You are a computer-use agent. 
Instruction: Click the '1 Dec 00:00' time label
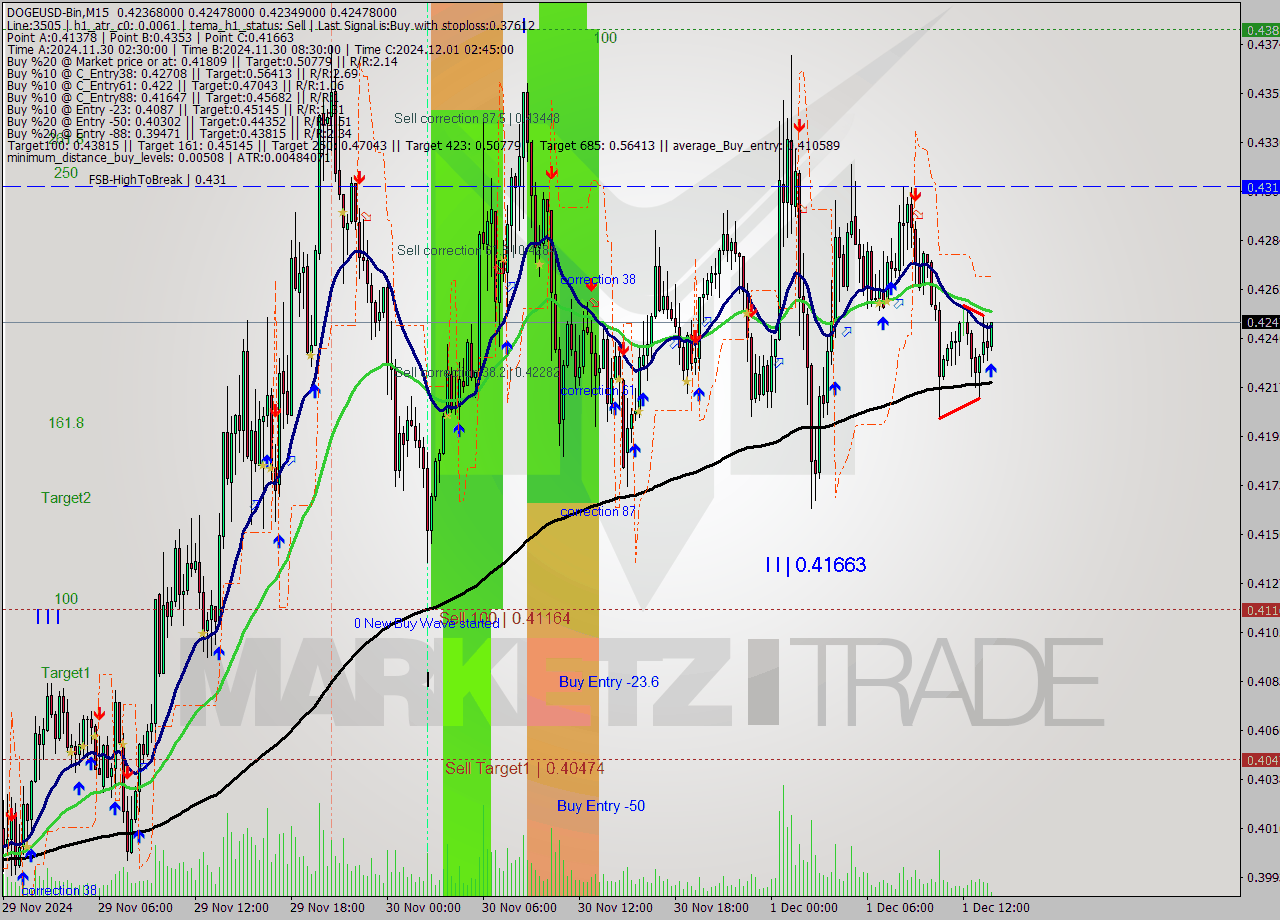click(x=804, y=908)
